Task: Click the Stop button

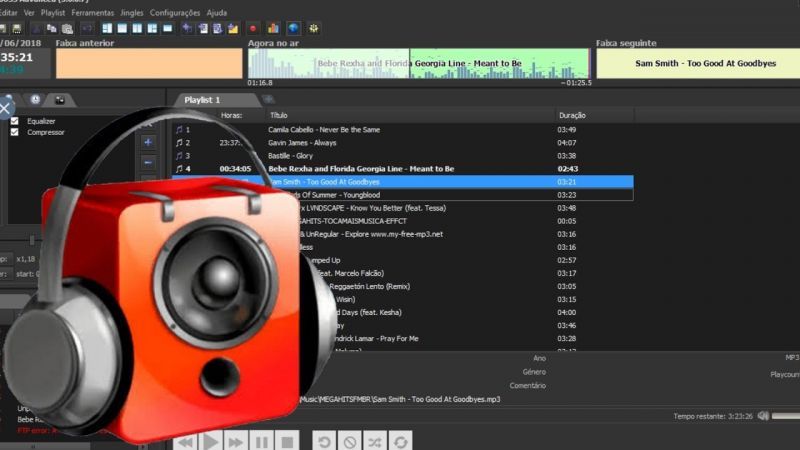Action: [x=287, y=441]
